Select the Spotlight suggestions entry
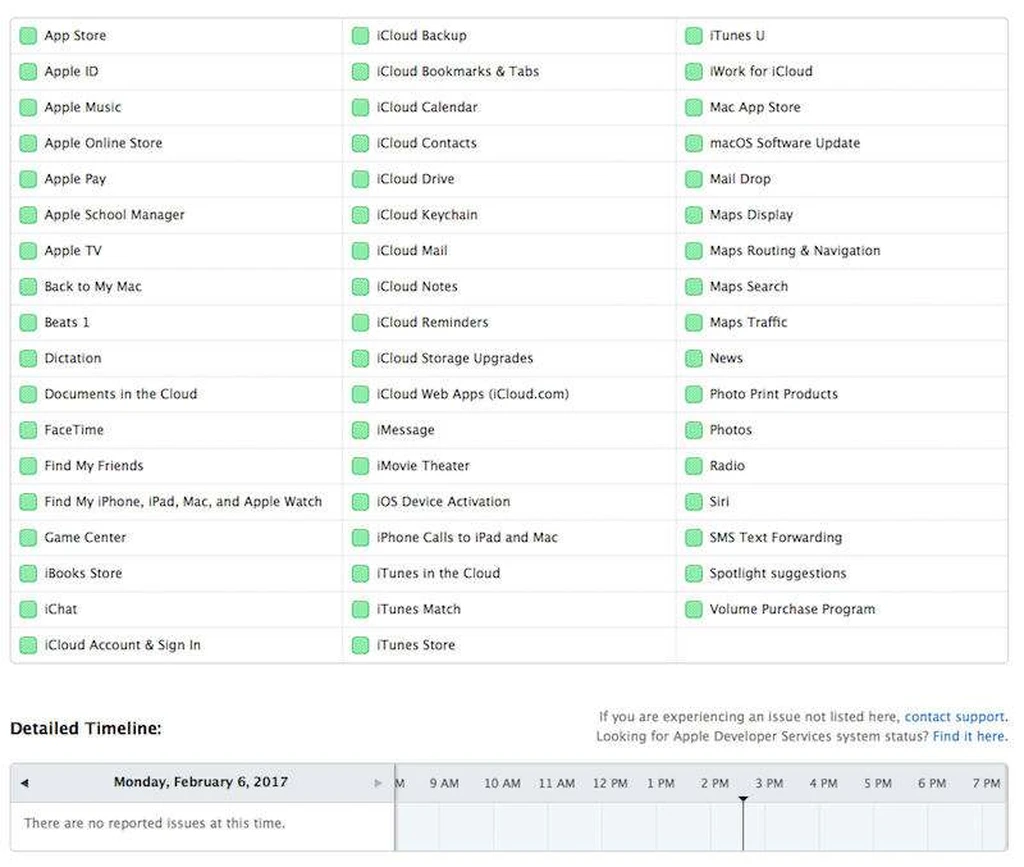Image resolution: width=1024 pixels, height=867 pixels. tap(778, 573)
